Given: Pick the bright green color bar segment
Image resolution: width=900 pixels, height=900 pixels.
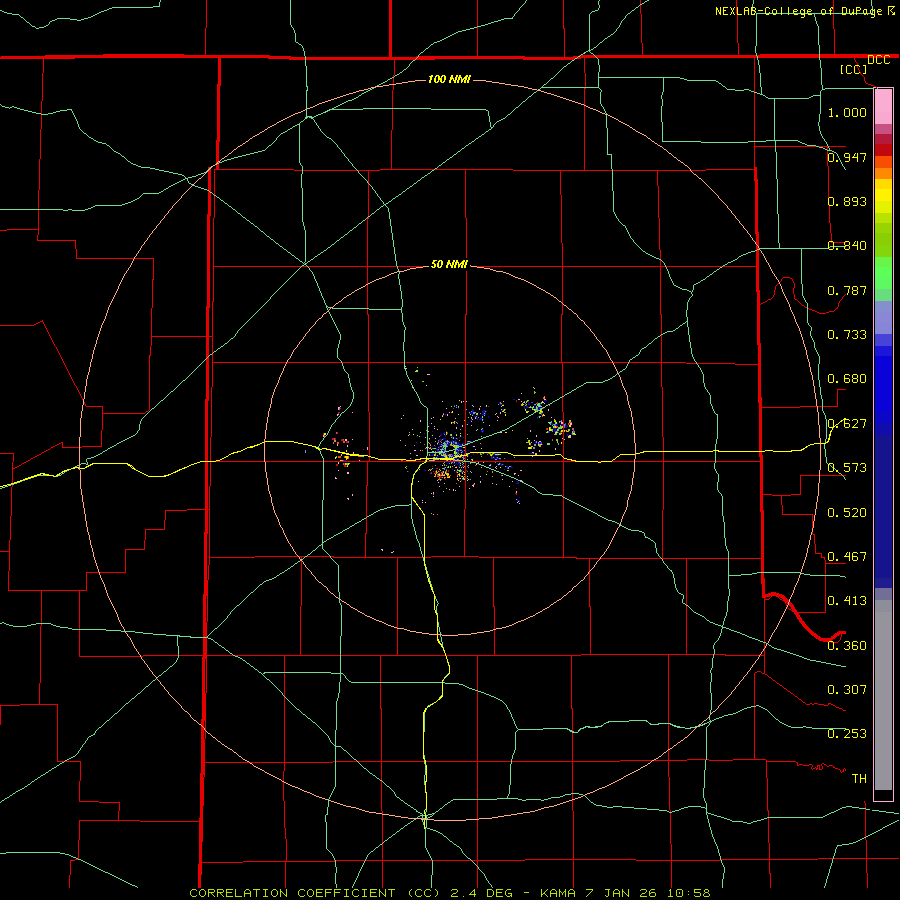Looking at the screenshot, I should coord(883,273).
